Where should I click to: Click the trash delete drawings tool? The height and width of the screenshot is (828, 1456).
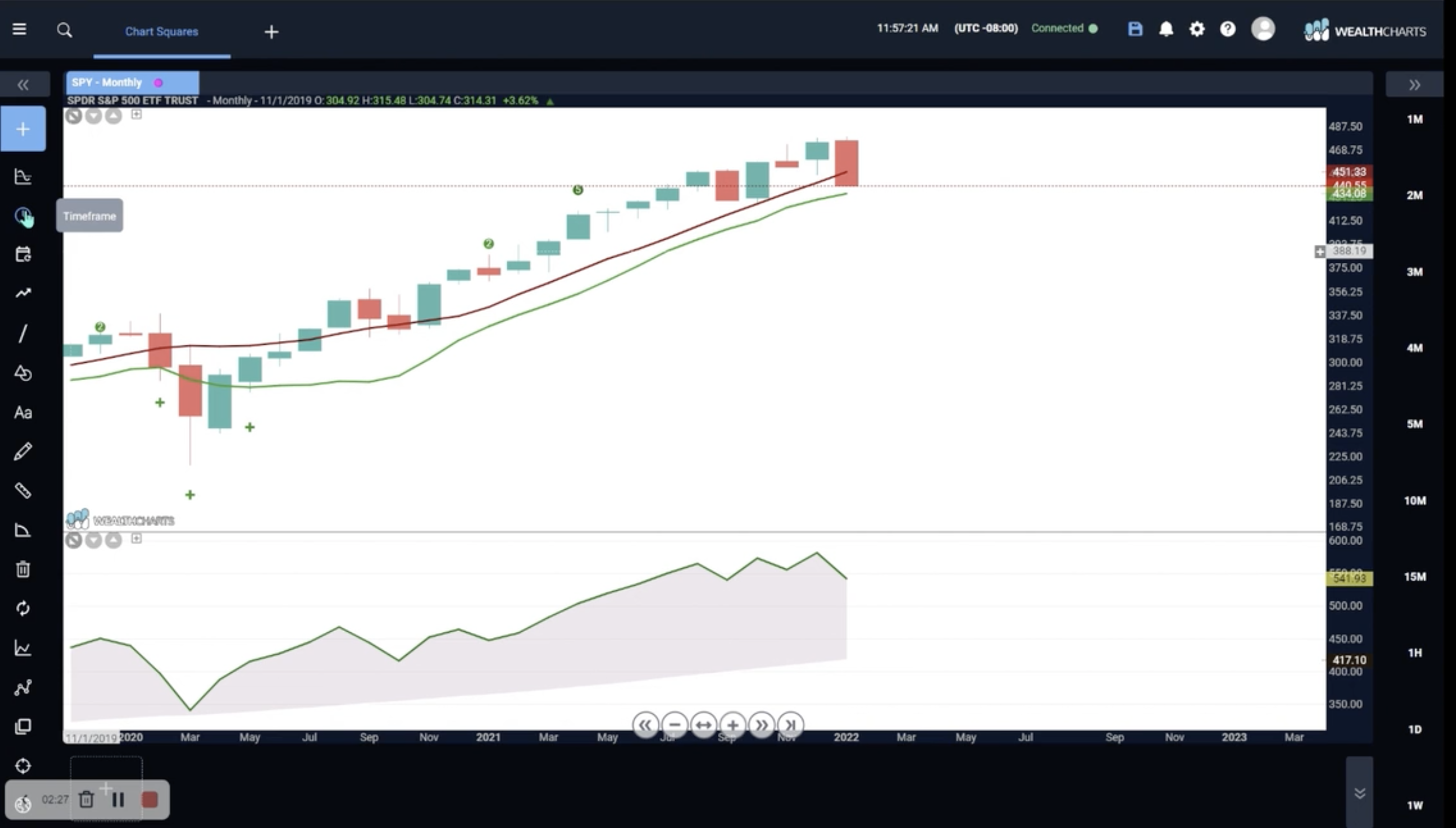coord(23,569)
